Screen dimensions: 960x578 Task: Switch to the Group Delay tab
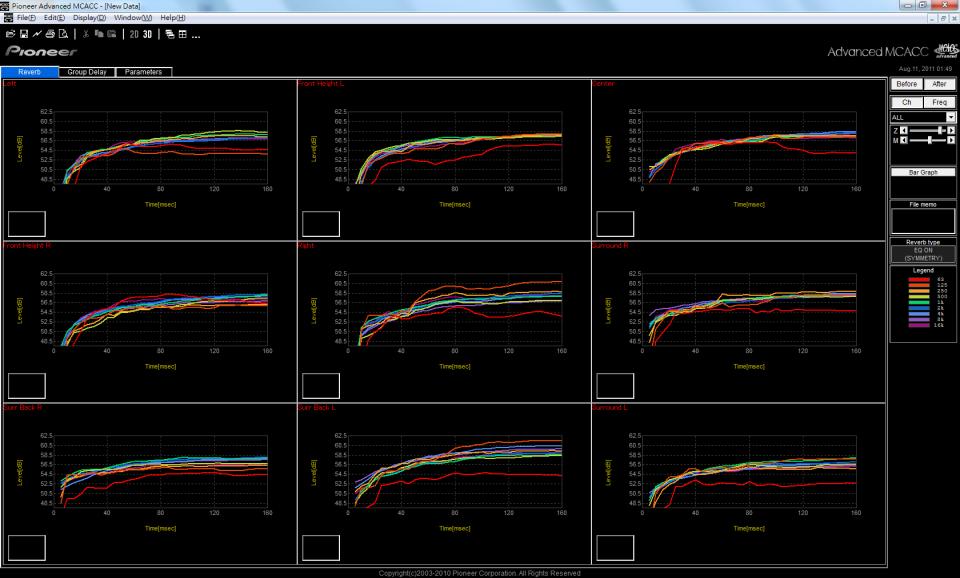pyautogui.click(x=87, y=72)
